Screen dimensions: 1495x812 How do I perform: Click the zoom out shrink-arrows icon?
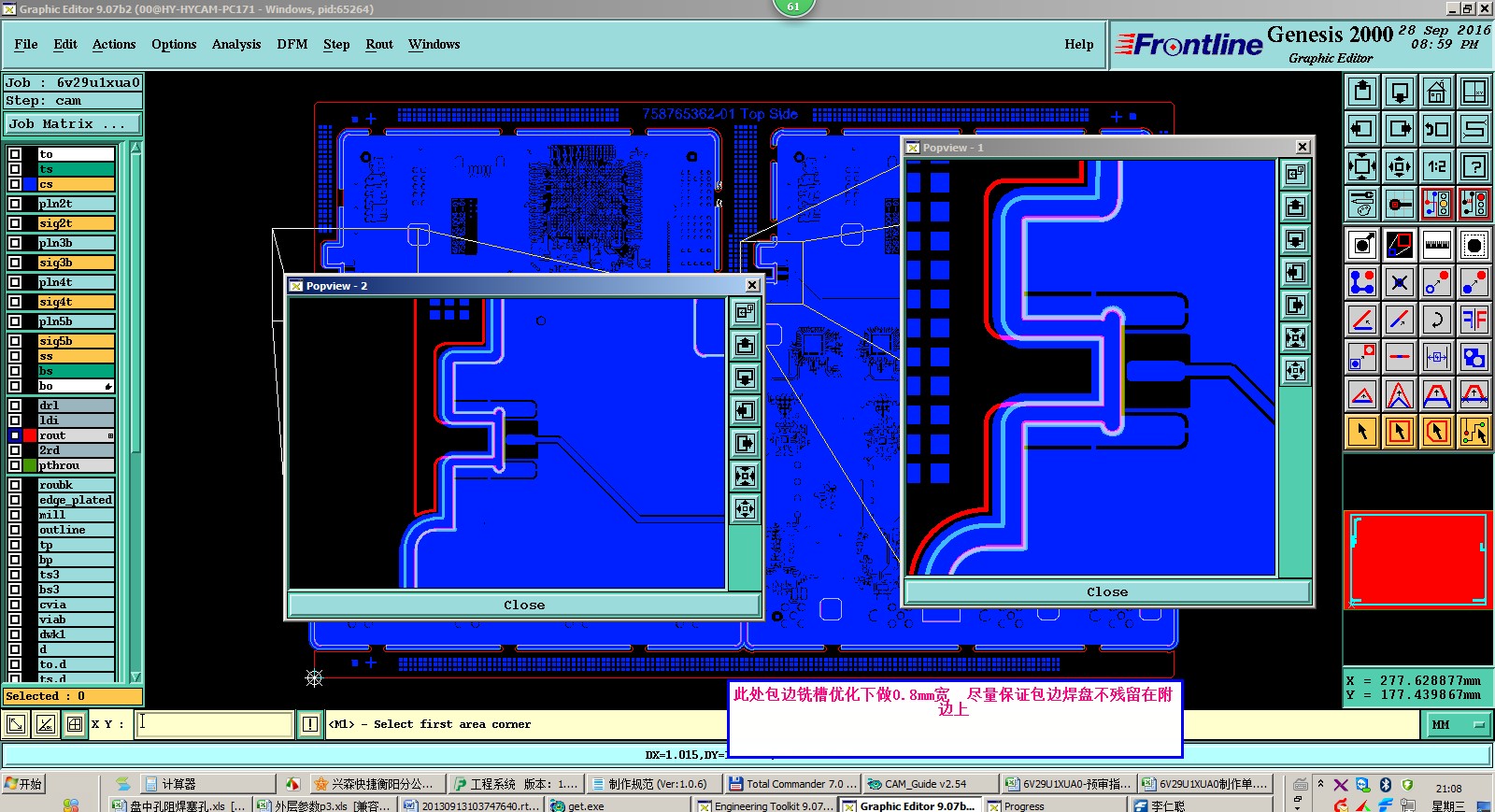click(x=1400, y=166)
